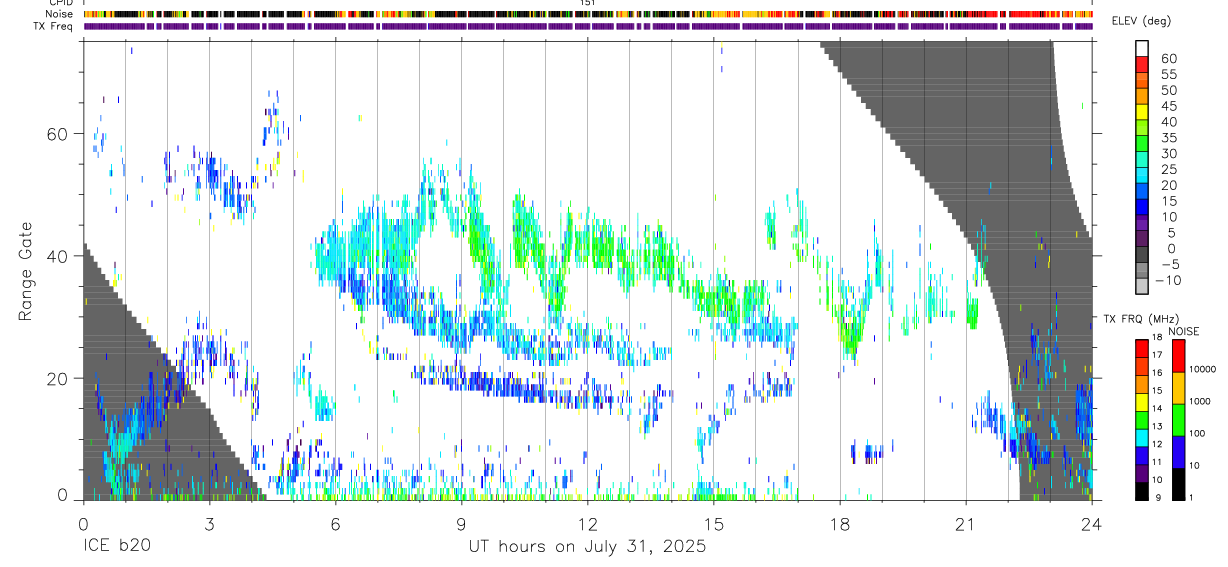Image resolution: width=1228 pixels, height=567 pixels.
Task: Click the "Range Gate" y-axis title
Action: click(x=26, y=270)
